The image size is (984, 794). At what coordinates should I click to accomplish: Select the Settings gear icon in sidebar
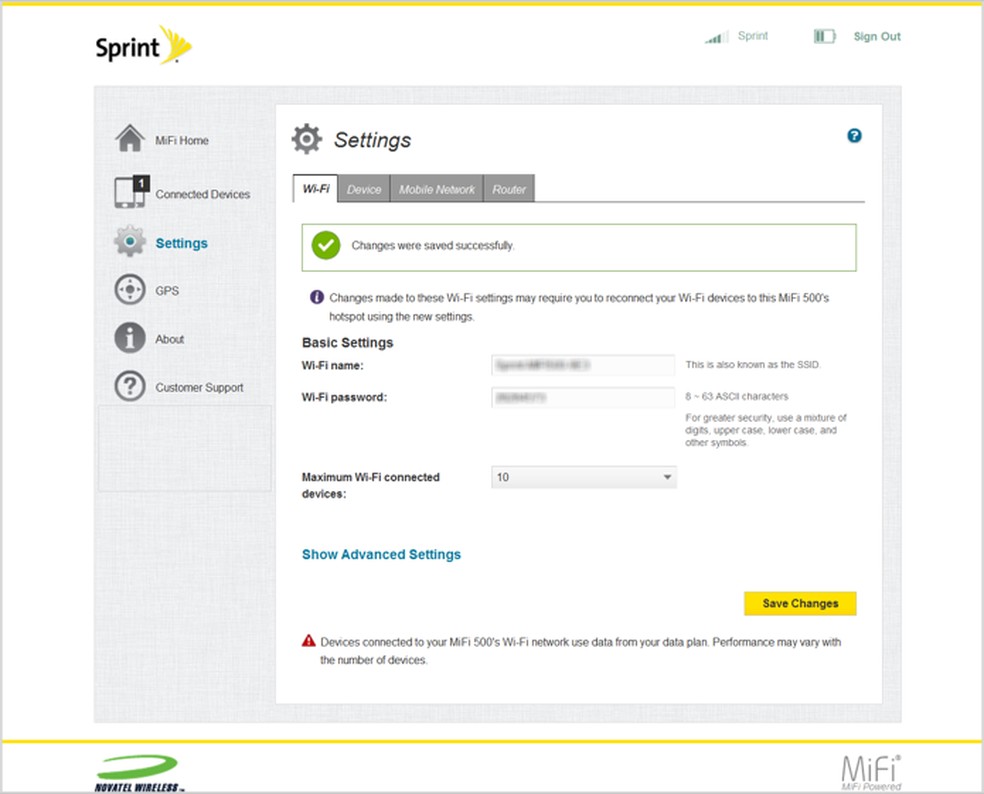(130, 241)
